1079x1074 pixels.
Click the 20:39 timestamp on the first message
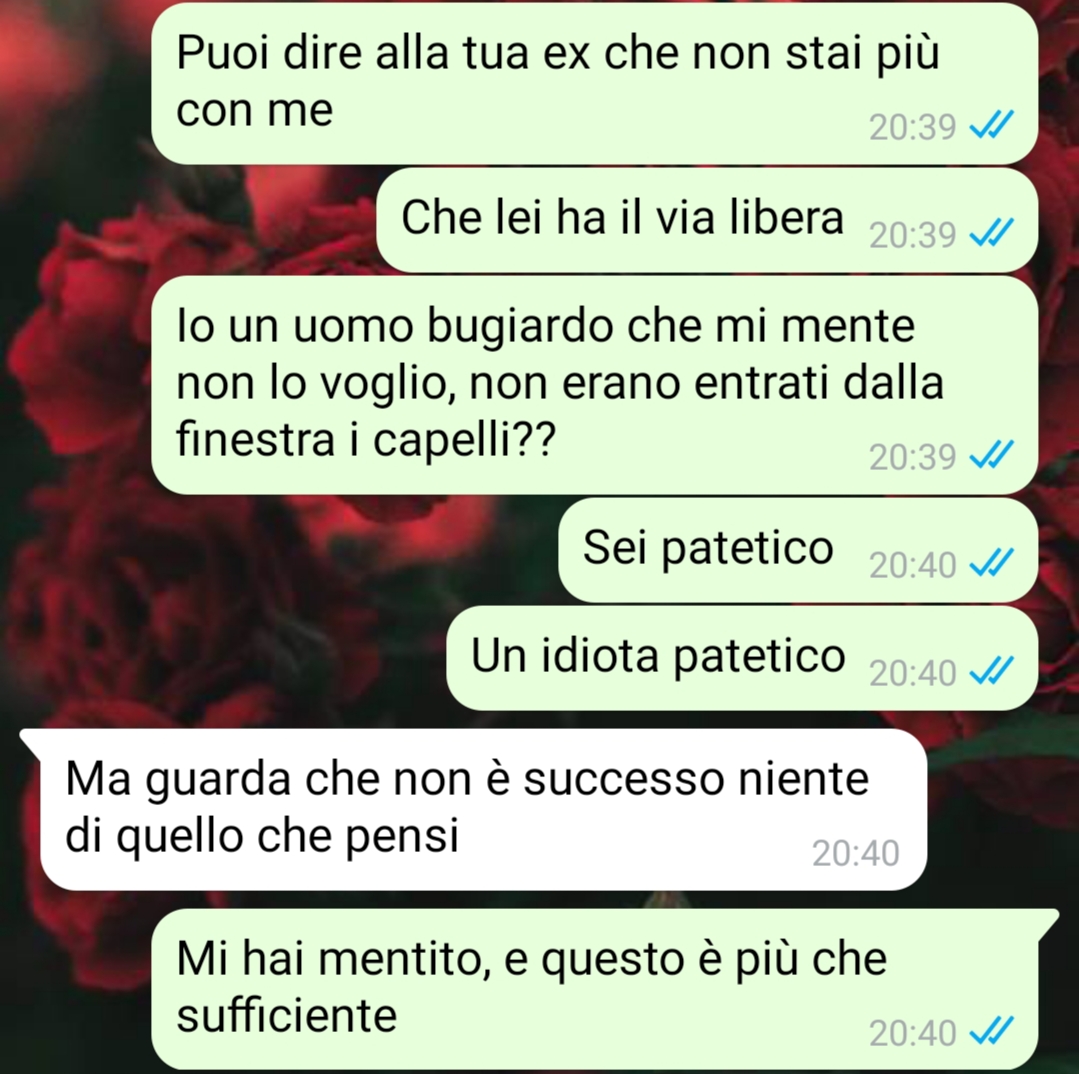pos(912,128)
